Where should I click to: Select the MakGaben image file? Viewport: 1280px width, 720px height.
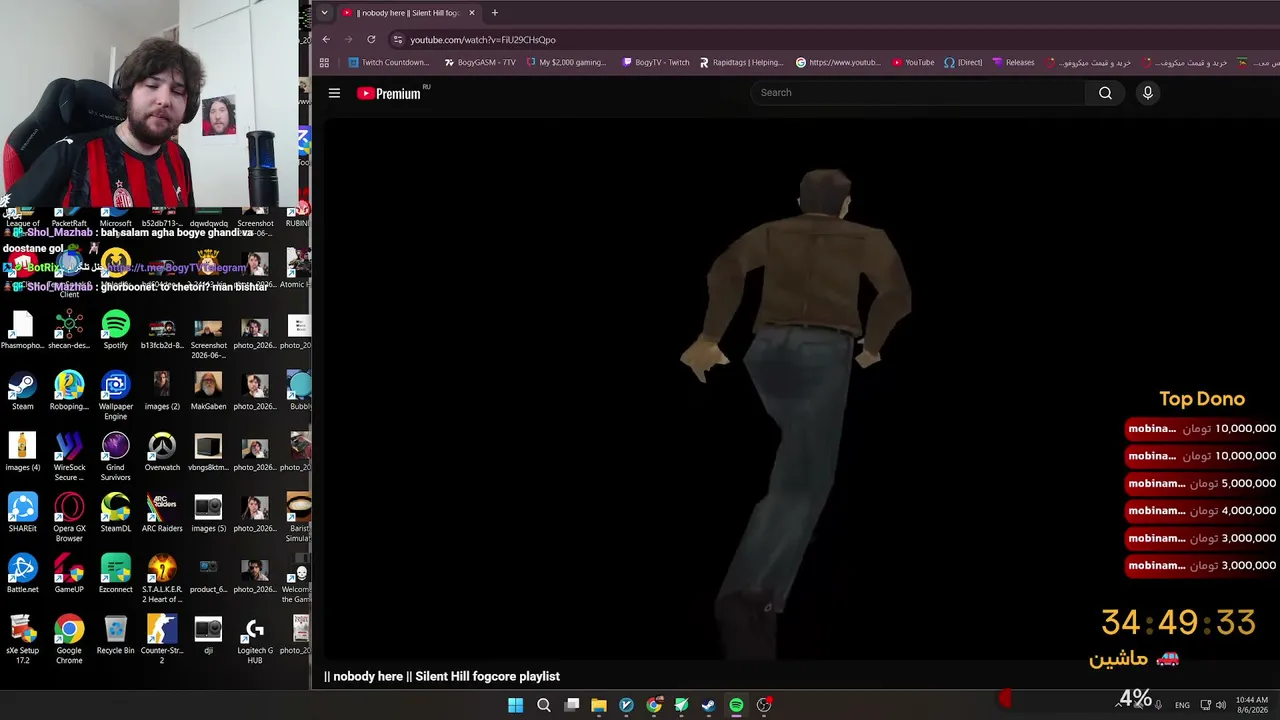(208, 392)
